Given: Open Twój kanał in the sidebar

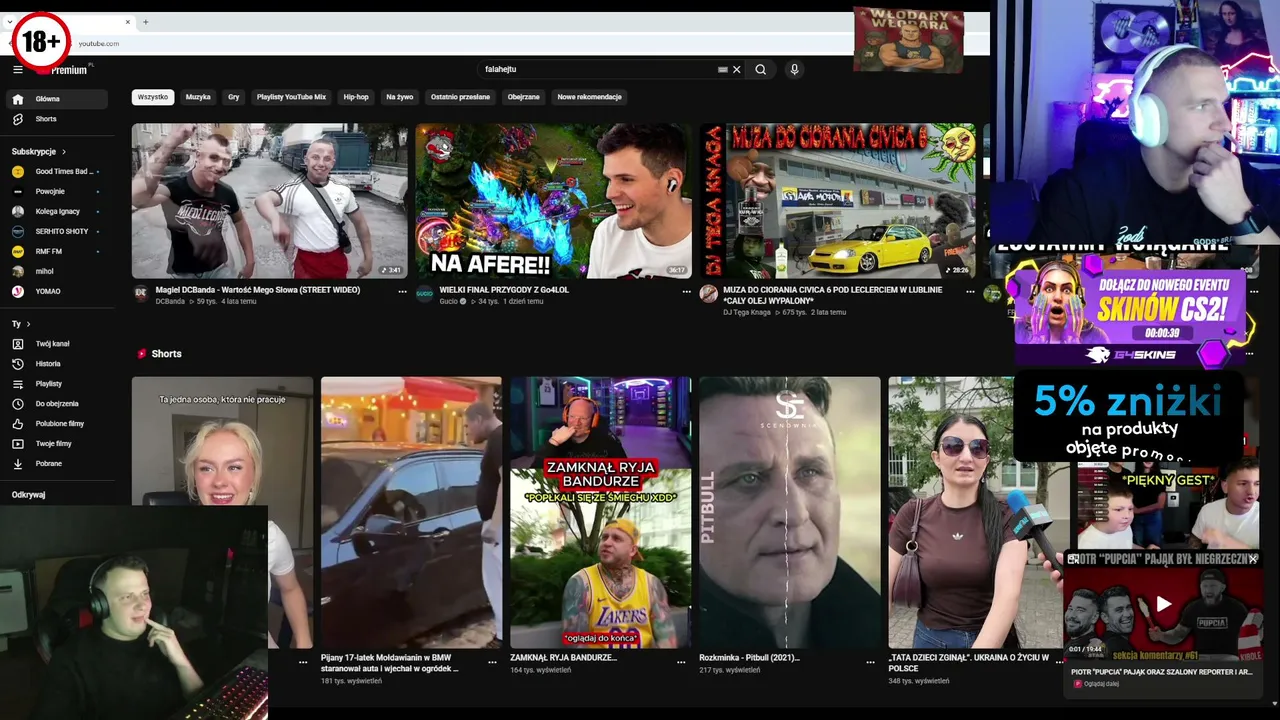Looking at the screenshot, I should (x=56, y=344).
